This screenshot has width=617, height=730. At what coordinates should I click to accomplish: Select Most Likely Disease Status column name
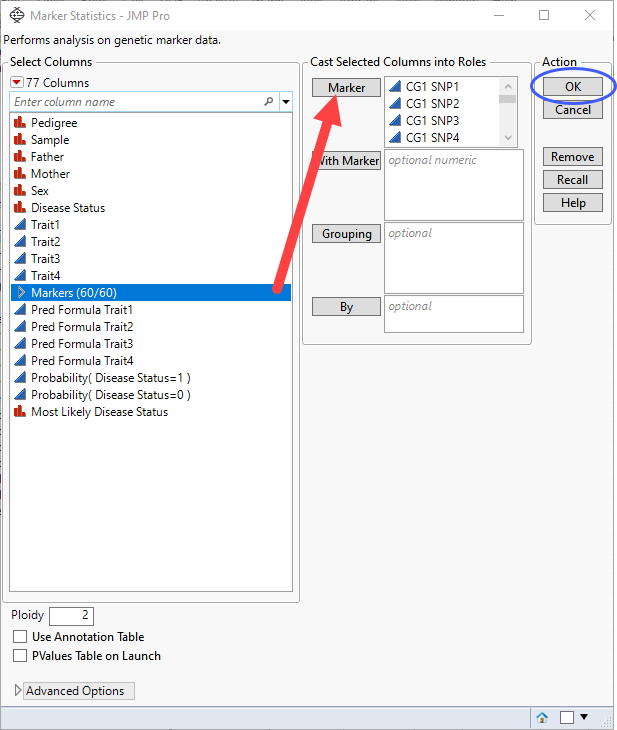coord(100,412)
